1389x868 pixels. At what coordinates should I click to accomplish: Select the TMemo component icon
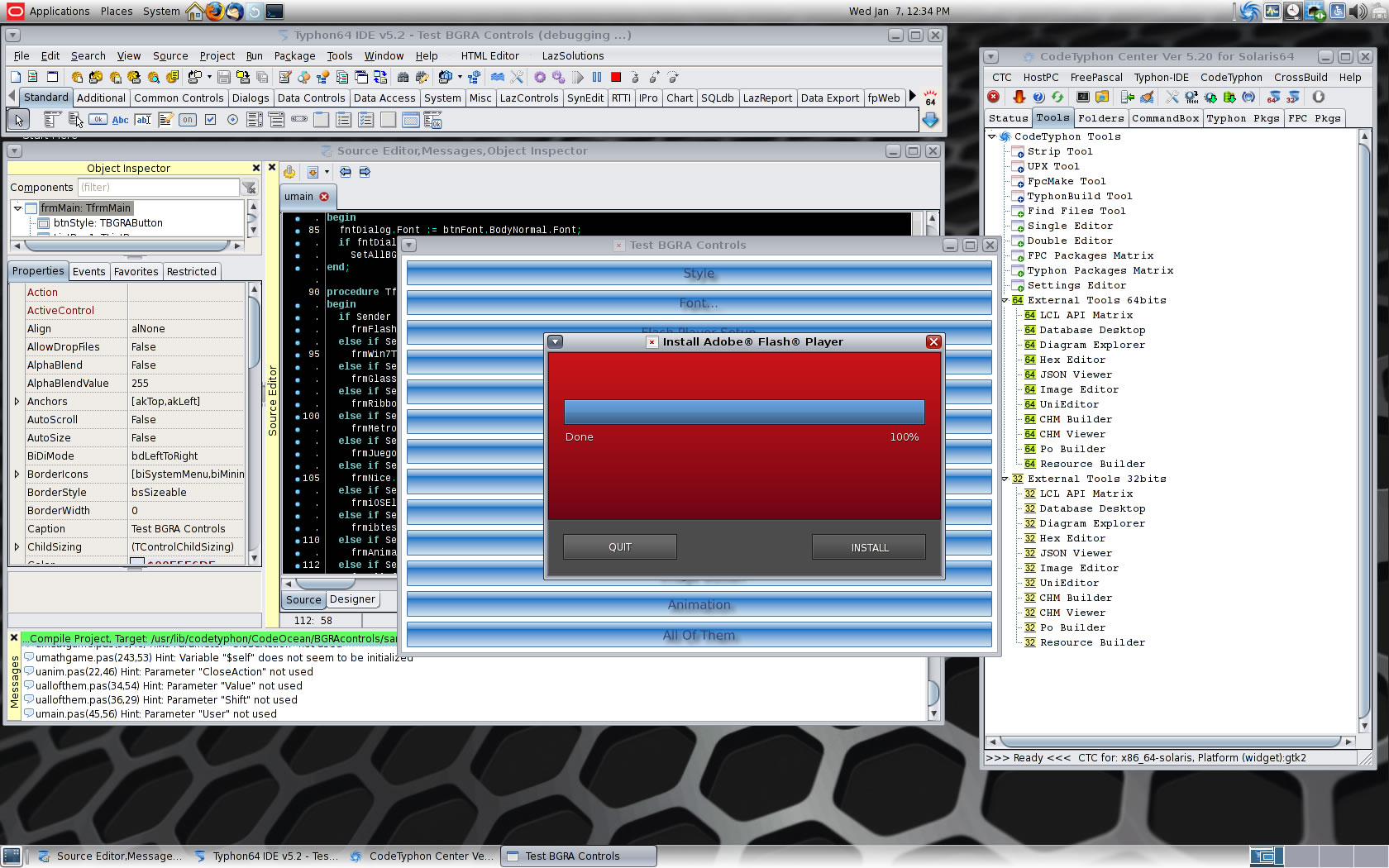click(x=165, y=120)
